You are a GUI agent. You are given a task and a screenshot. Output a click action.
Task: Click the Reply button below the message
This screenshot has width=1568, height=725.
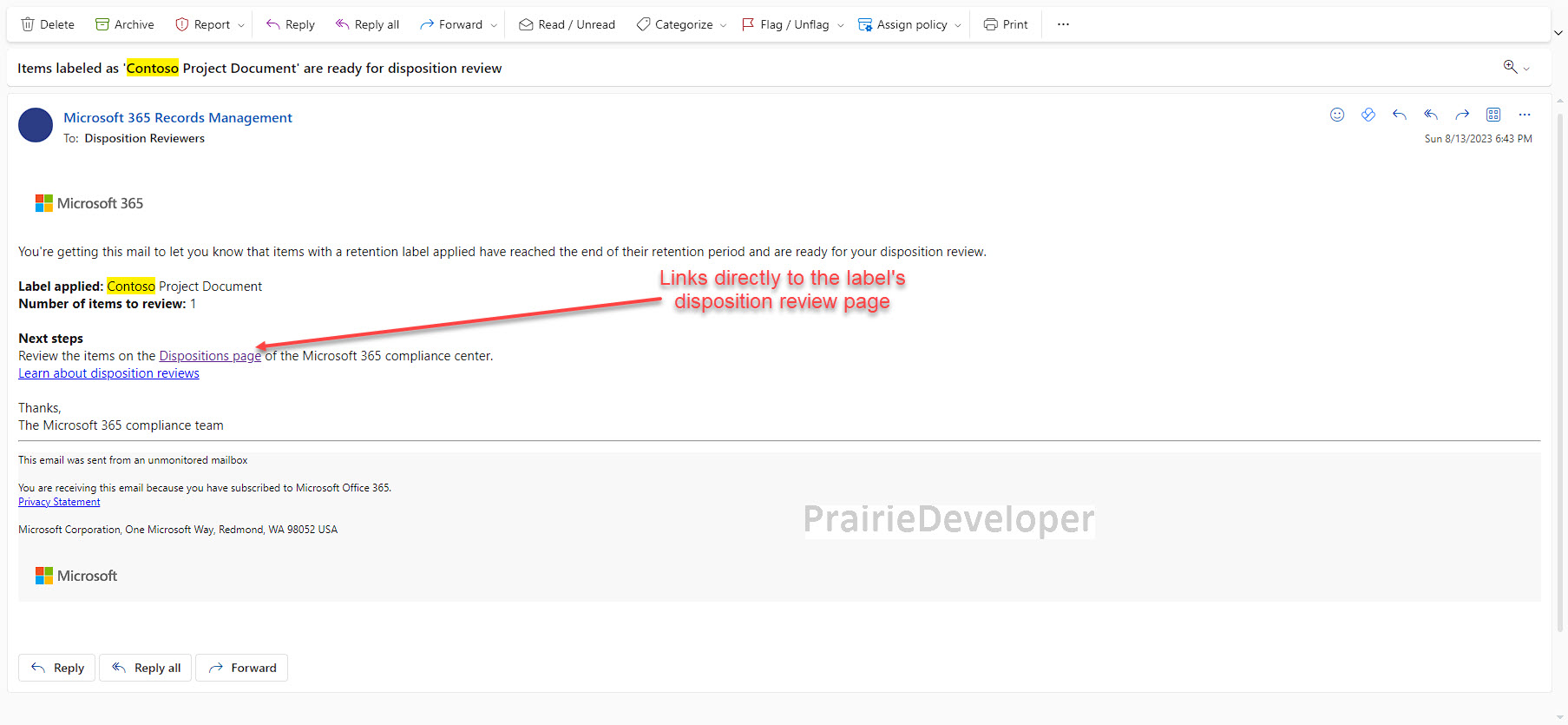click(57, 668)
